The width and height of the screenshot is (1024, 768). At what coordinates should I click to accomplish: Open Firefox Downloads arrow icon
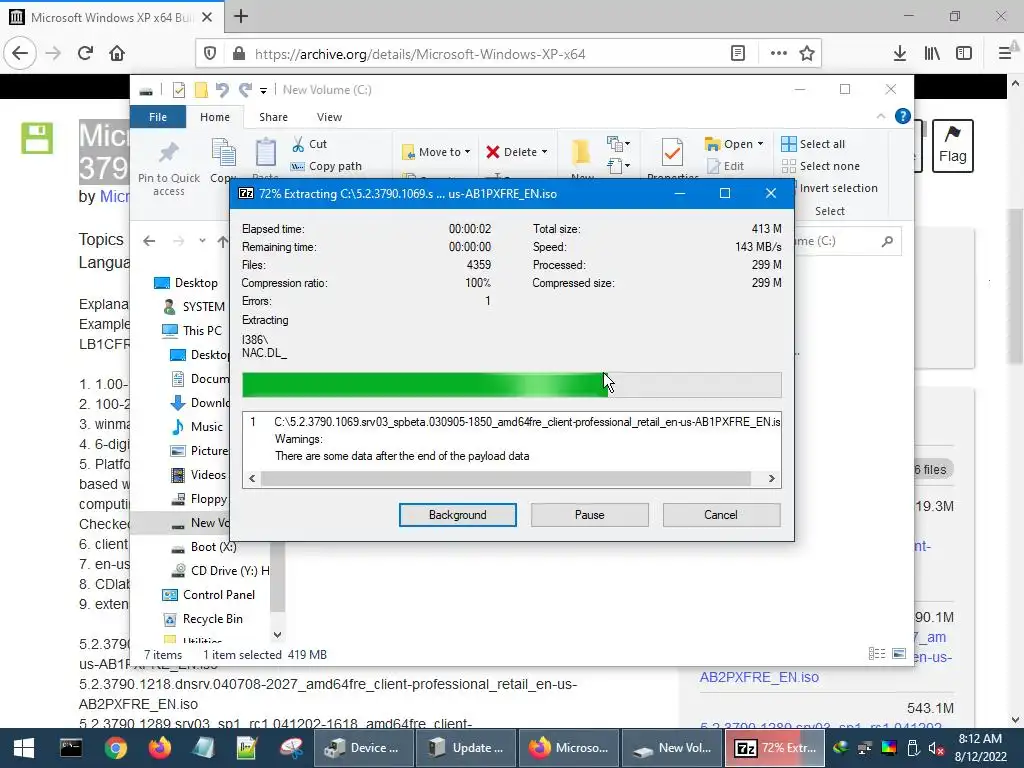900,53
